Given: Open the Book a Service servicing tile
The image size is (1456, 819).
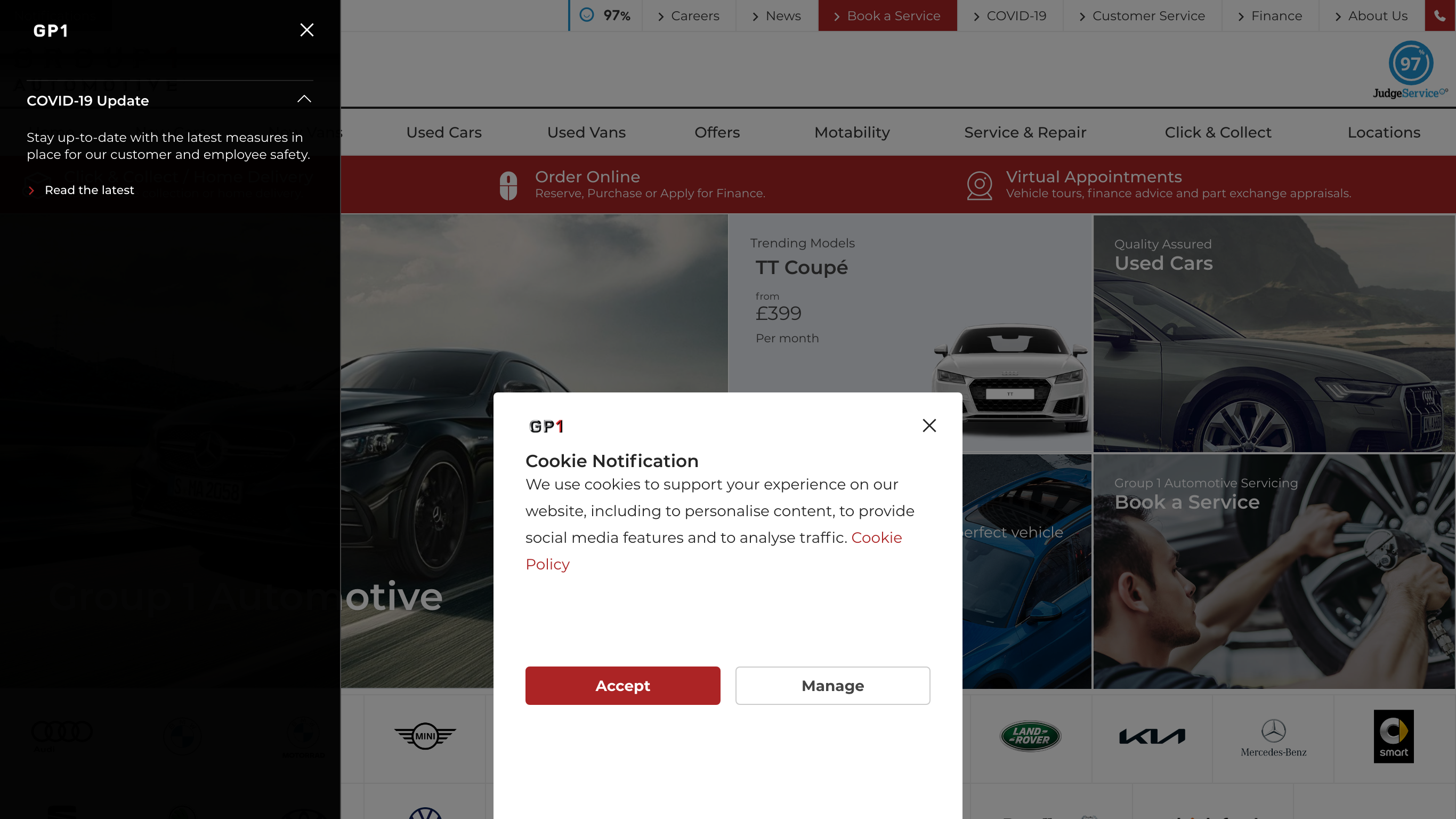Looking at the screenshot, I should point(1273,571).
